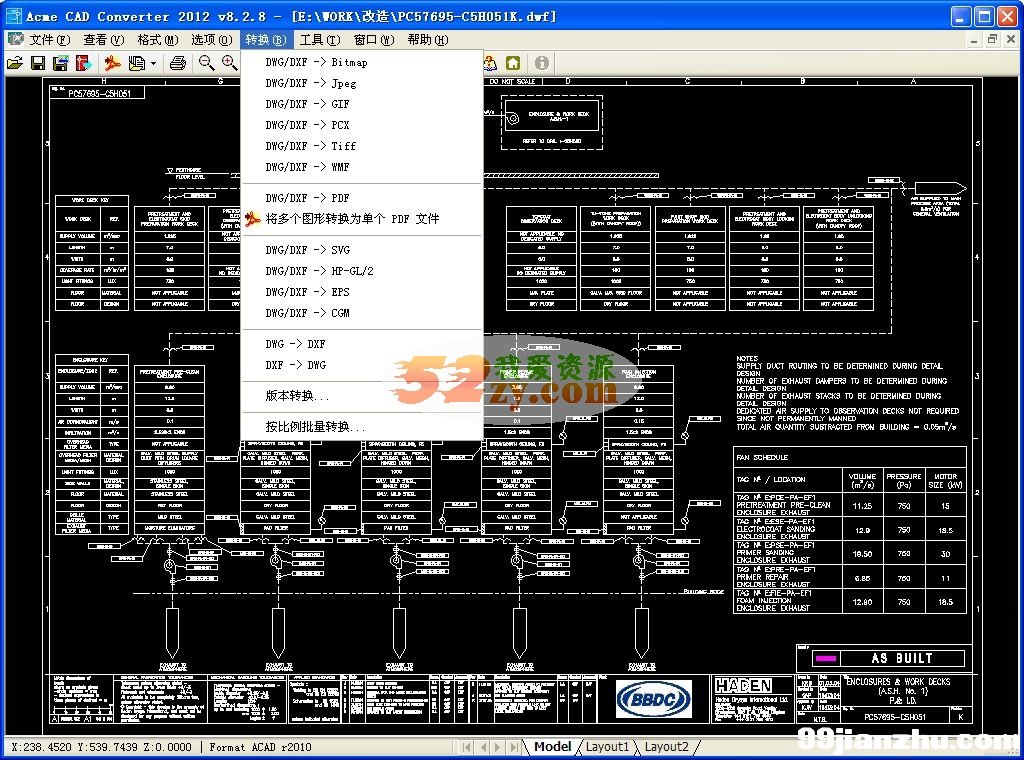
Task: Close the 转换(B) menu
Action: (266, 40)
